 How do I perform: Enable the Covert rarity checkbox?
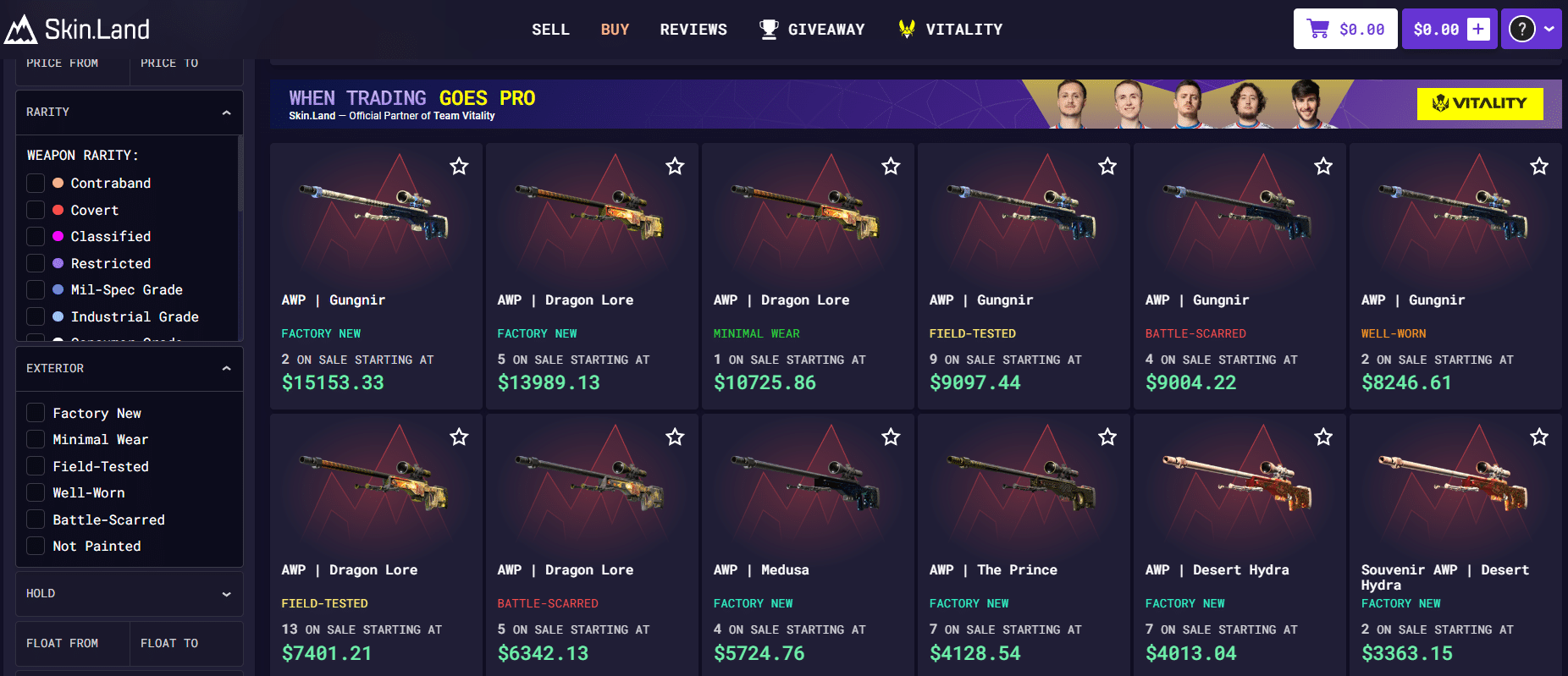coord(36,210)
